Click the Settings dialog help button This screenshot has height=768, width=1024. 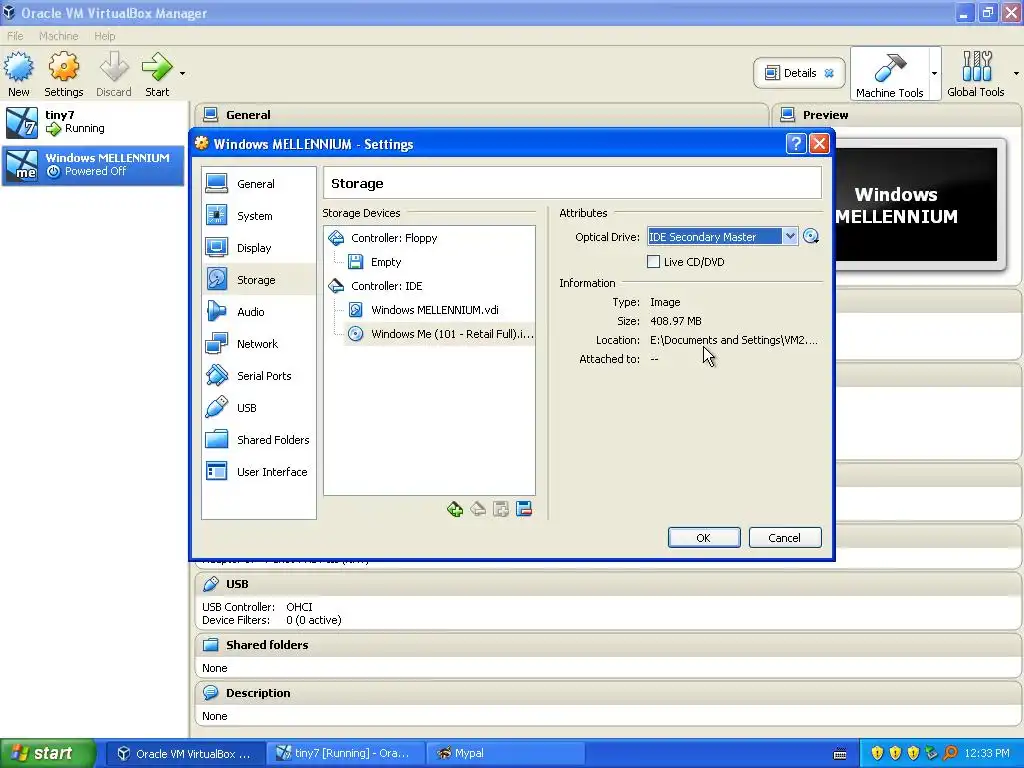795,144
